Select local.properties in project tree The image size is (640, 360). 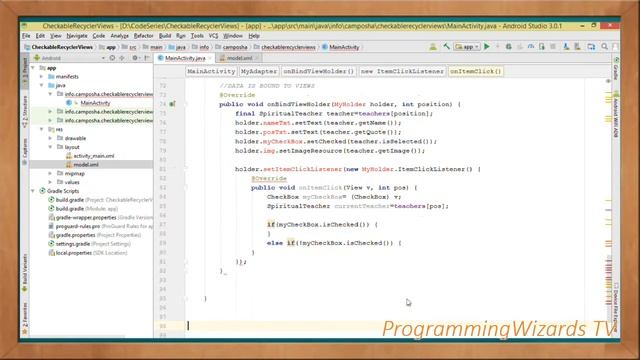[73, 253]
